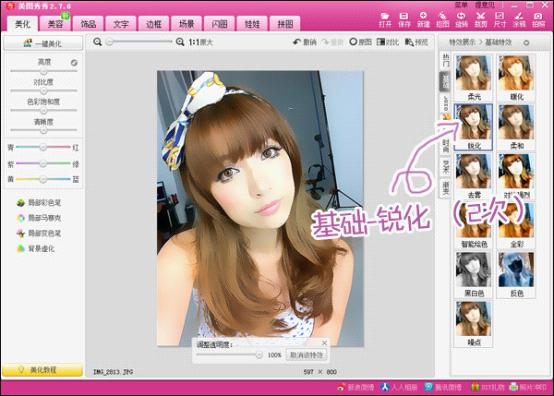Viewport: 554px width, 396px height.
Task: Click the 色彩饱和度 saturation slider handle
Action: [43, 111]
